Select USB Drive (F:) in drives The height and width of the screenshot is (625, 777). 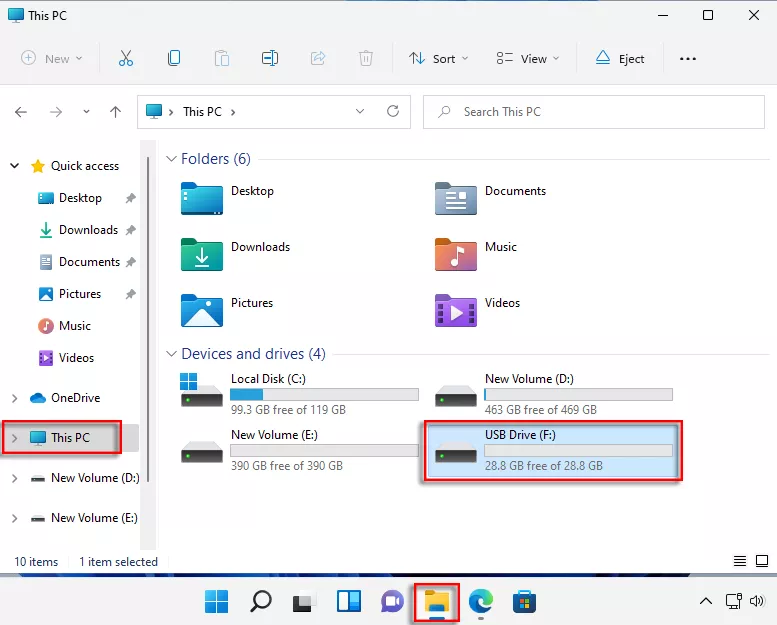552,451
